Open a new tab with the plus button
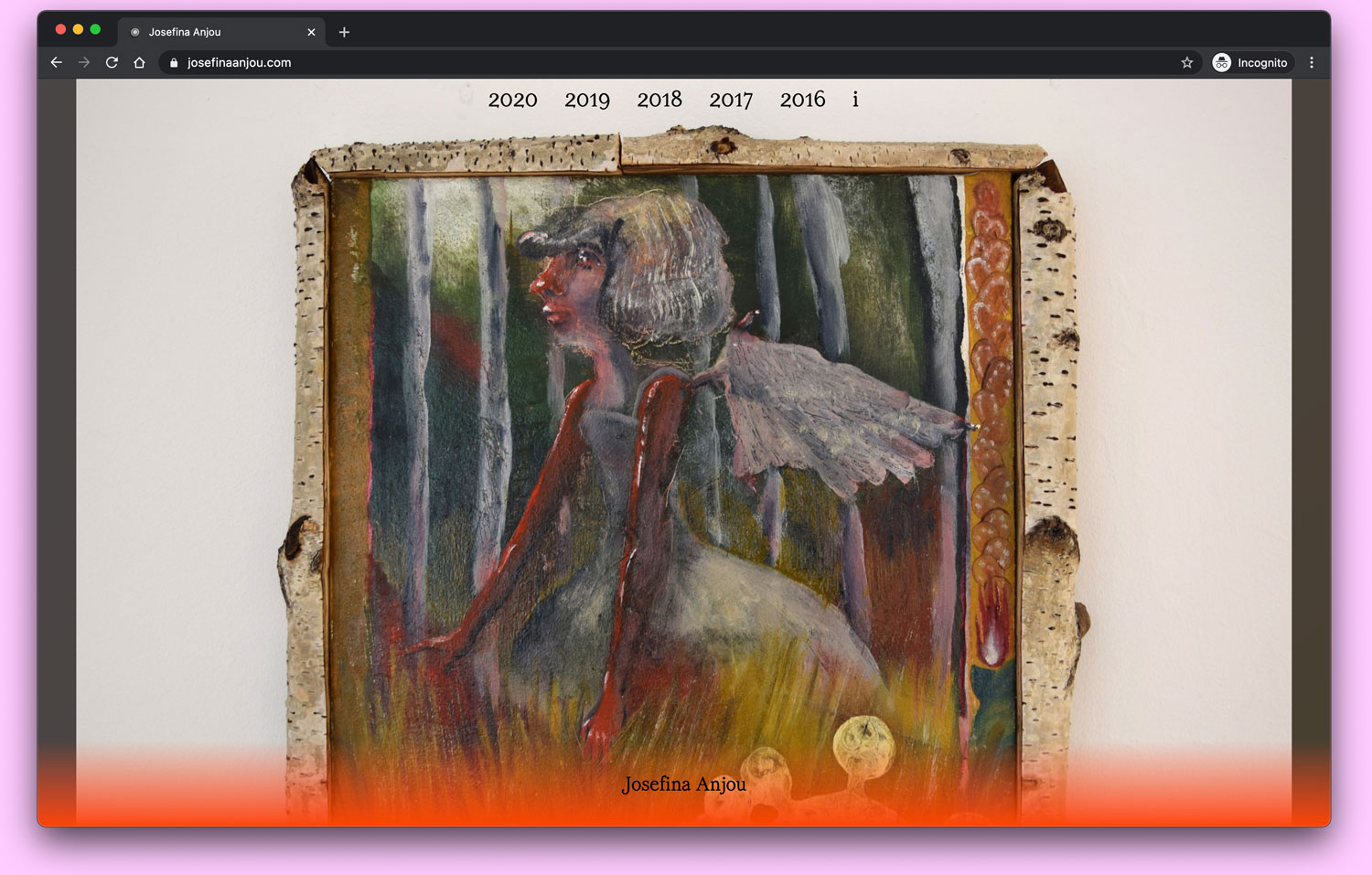This screenshot has height=875, width=1372. (x=344, y=32)
